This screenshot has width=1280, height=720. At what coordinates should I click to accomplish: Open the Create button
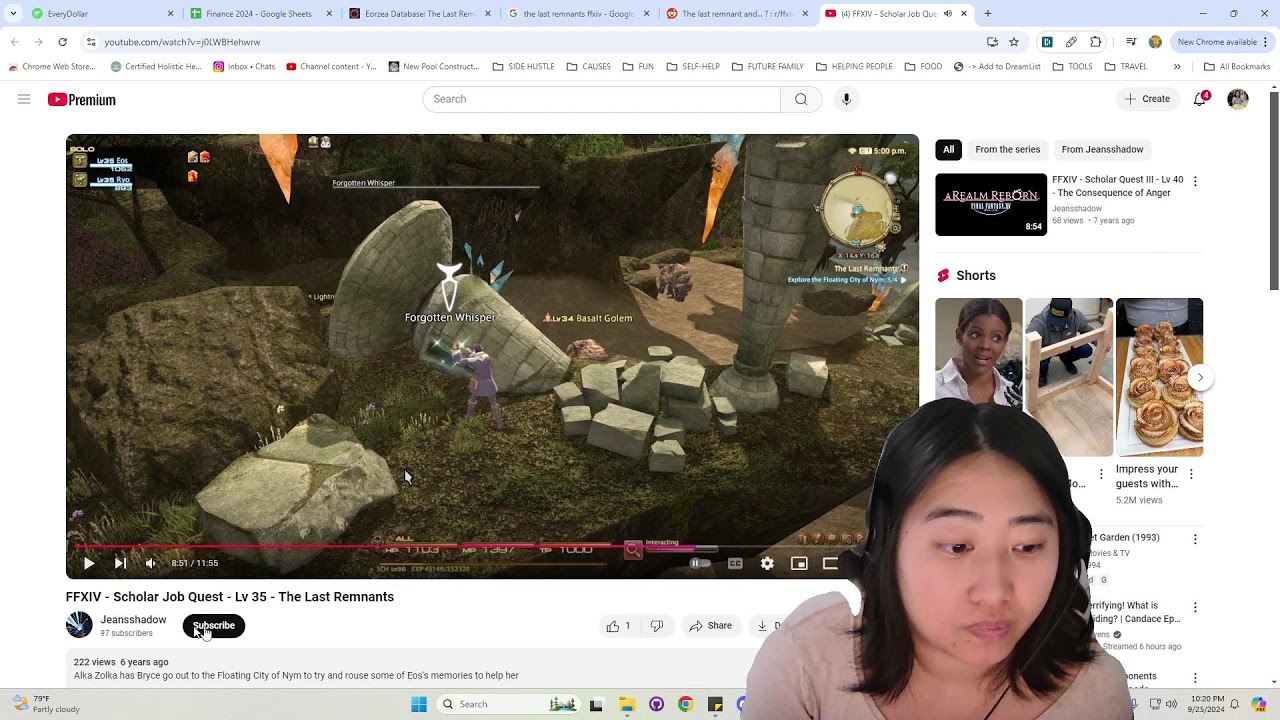tap(1147, 99)
